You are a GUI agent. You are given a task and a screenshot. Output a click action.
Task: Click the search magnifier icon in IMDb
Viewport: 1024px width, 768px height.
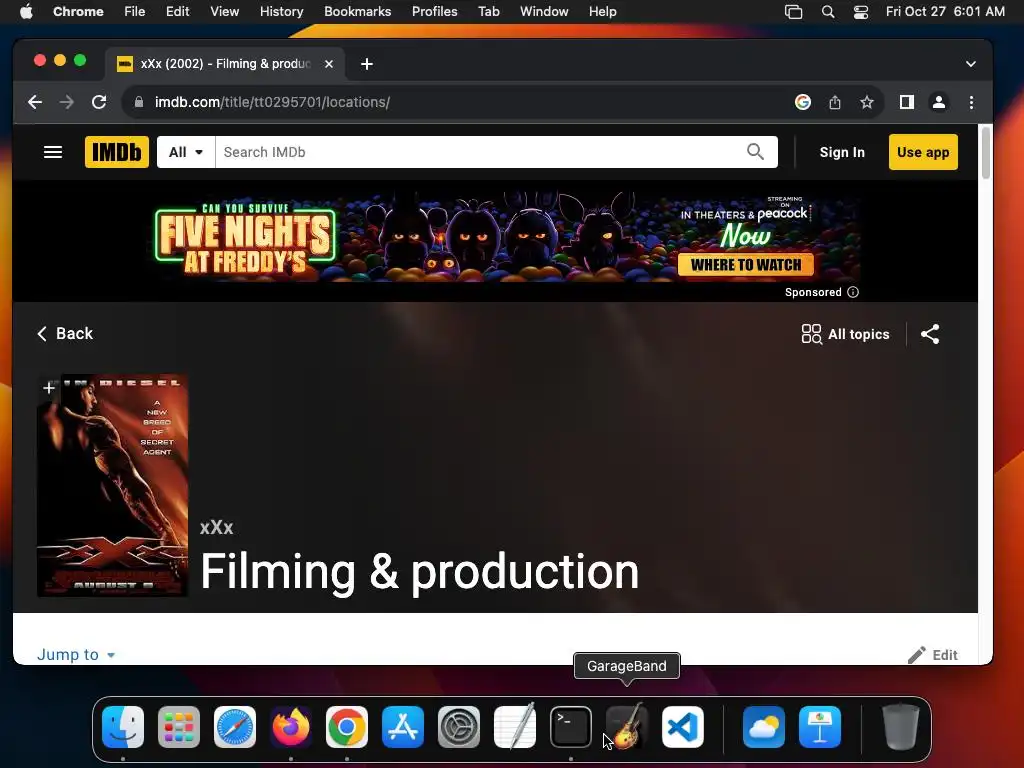pos(755,152)
